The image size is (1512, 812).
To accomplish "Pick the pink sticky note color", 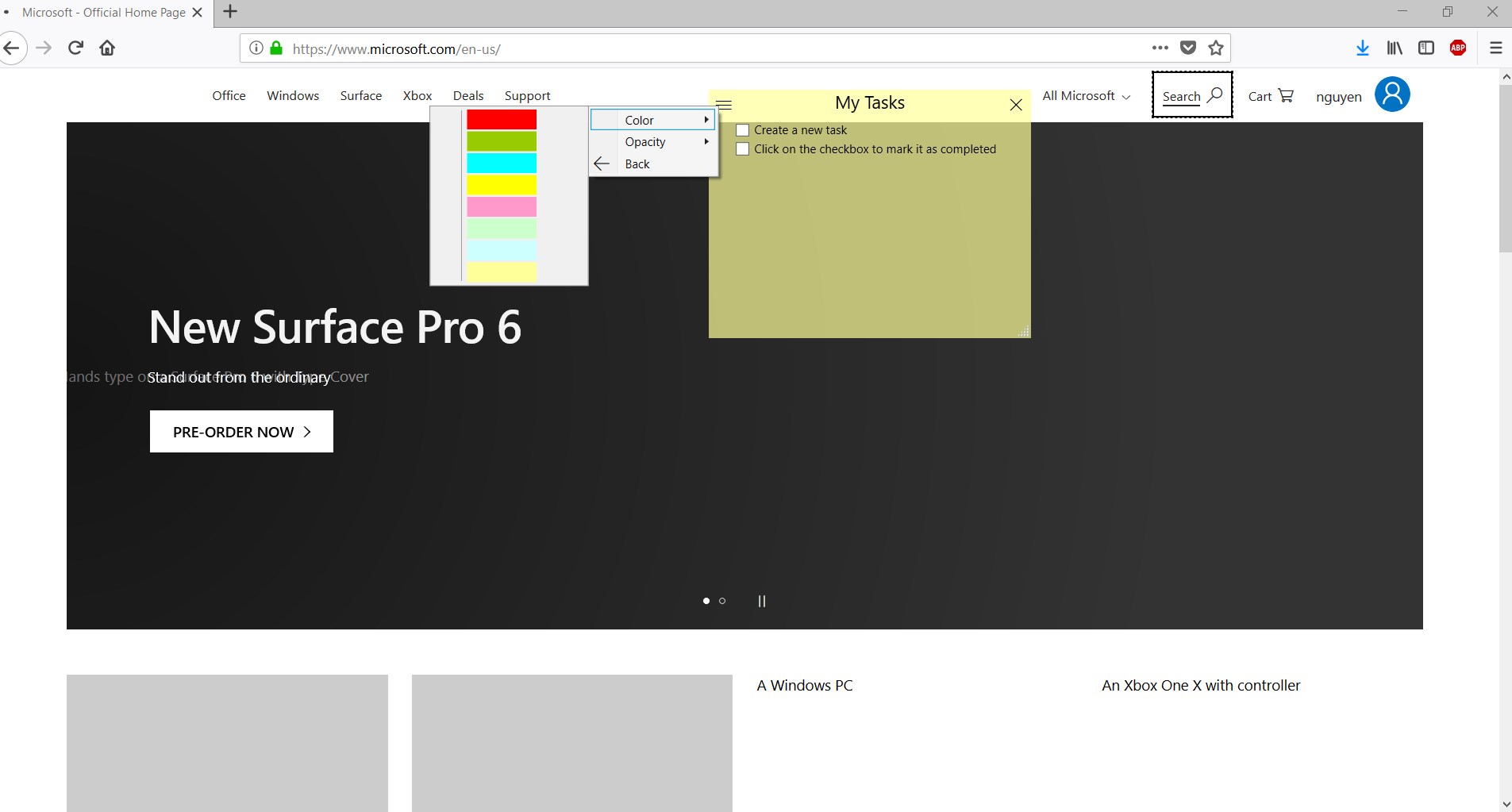I will (x=501, y=206).
